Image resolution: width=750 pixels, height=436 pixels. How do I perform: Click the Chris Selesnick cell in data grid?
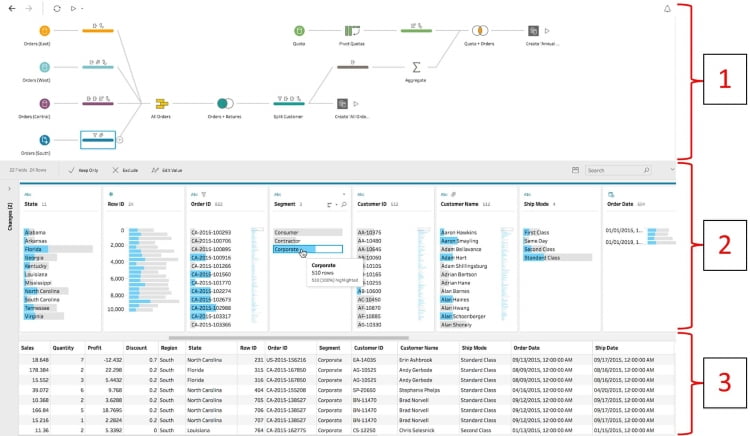click(417, 430)
